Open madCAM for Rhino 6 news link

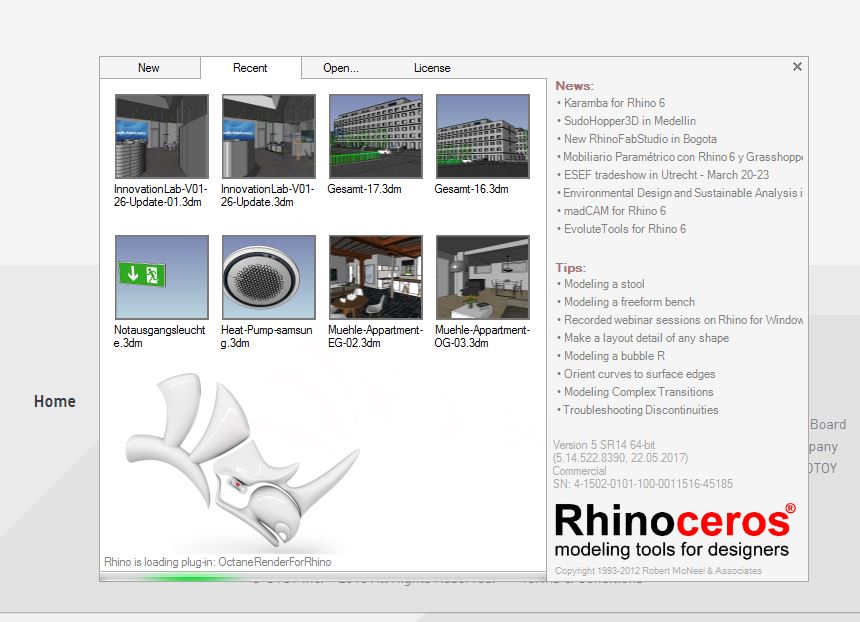coord(615,211)
